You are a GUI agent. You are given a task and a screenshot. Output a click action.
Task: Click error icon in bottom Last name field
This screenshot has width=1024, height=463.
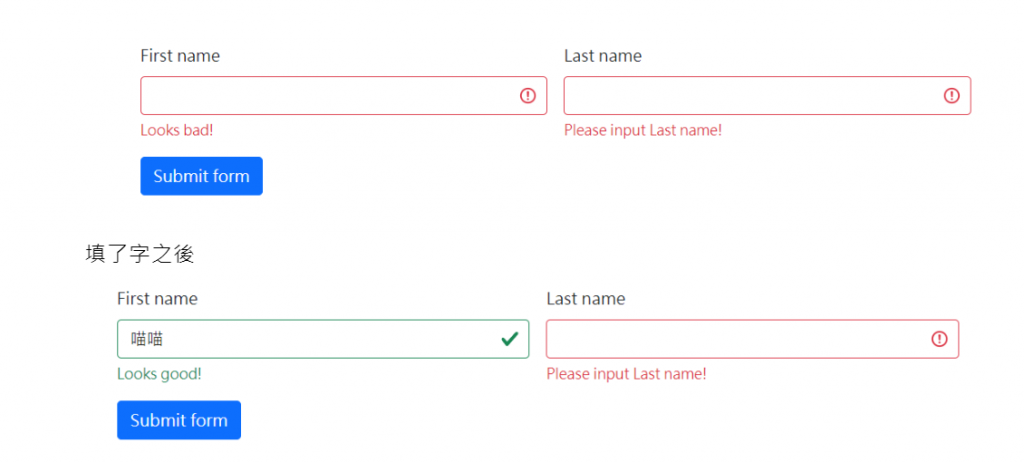(939, 339)
